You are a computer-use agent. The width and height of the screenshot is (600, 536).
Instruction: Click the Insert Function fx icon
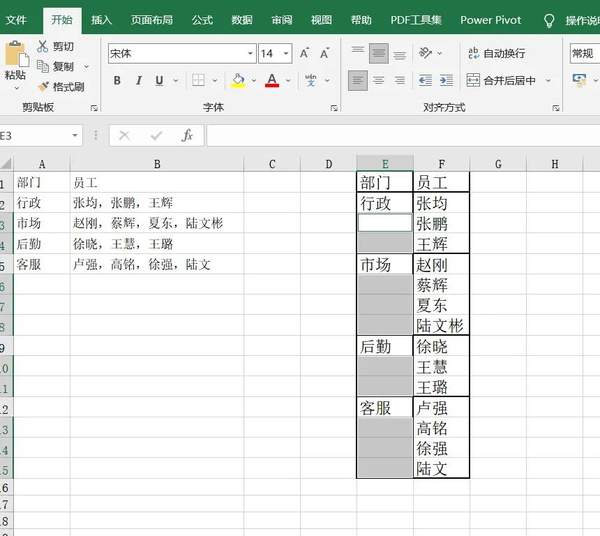click(x=187, y=135)
